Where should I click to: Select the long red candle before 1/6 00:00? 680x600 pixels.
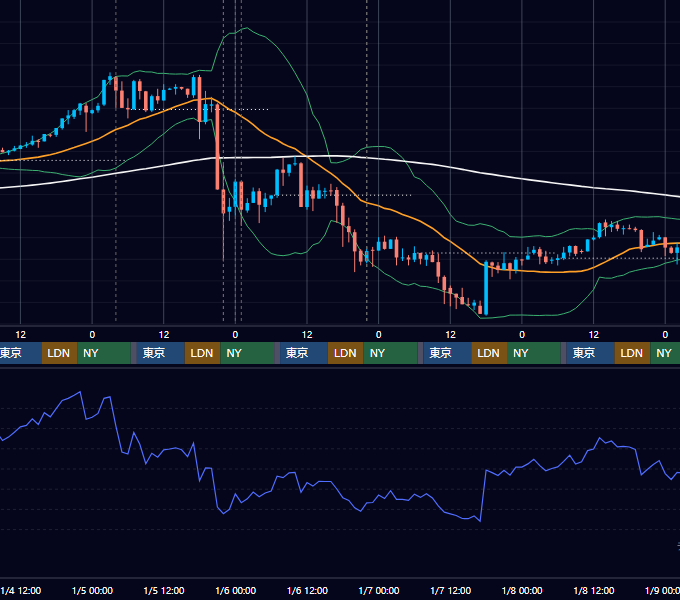point(217,147)
